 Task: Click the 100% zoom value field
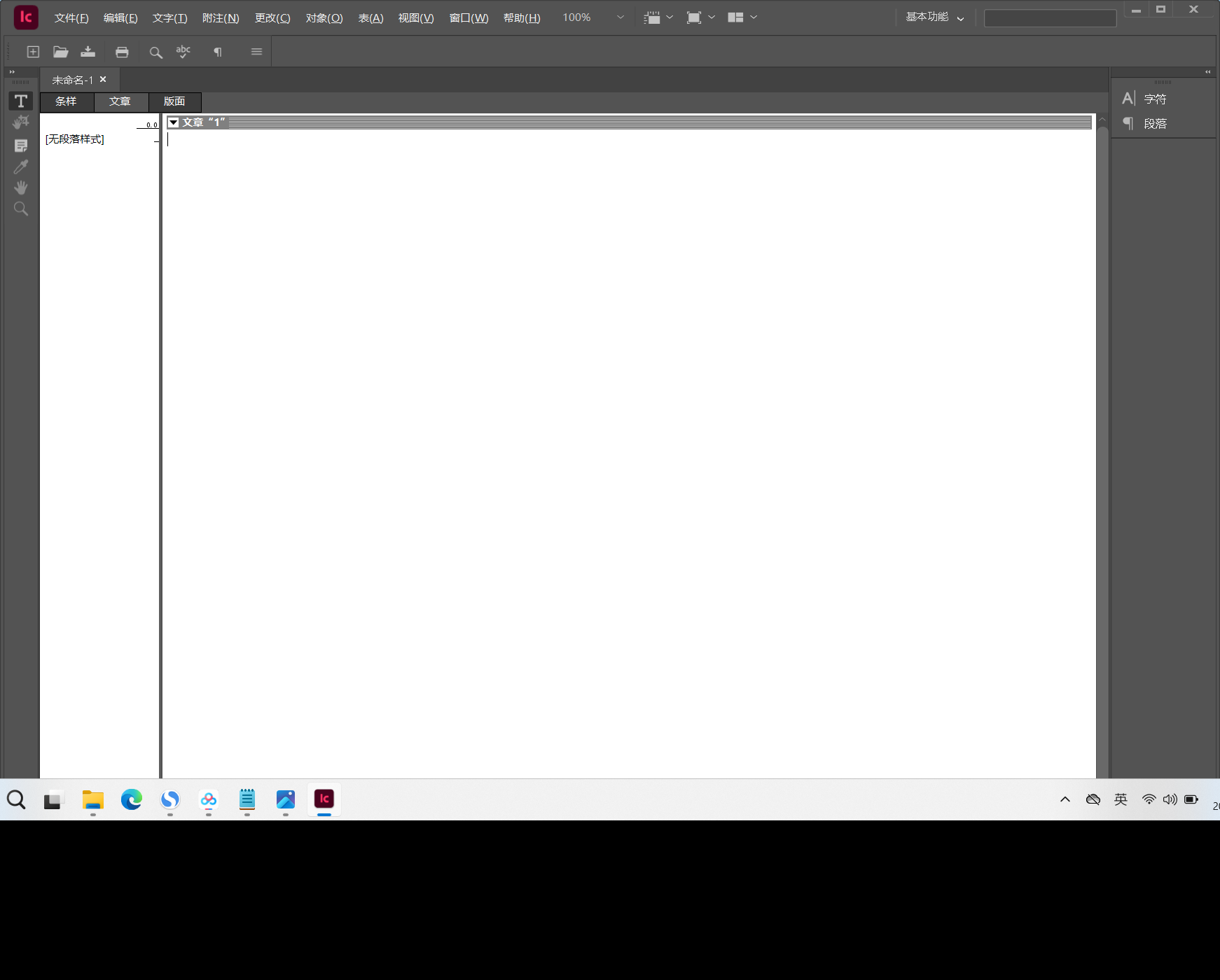(576, 17)
